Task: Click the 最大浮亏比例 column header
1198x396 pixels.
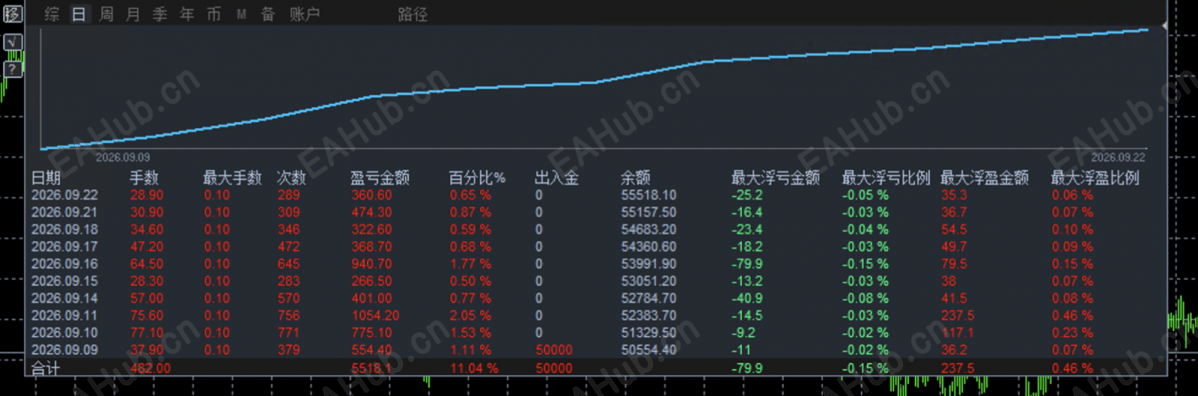Action: coord(886,178)
